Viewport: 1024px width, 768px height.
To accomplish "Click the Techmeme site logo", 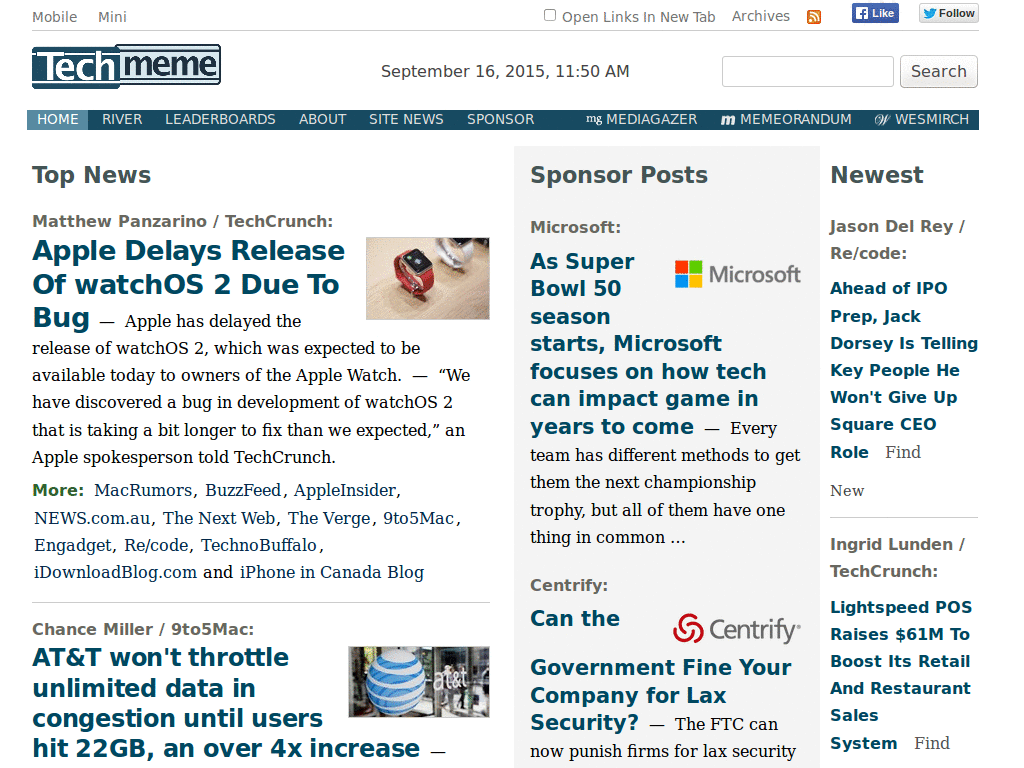I will click(126, 65).
